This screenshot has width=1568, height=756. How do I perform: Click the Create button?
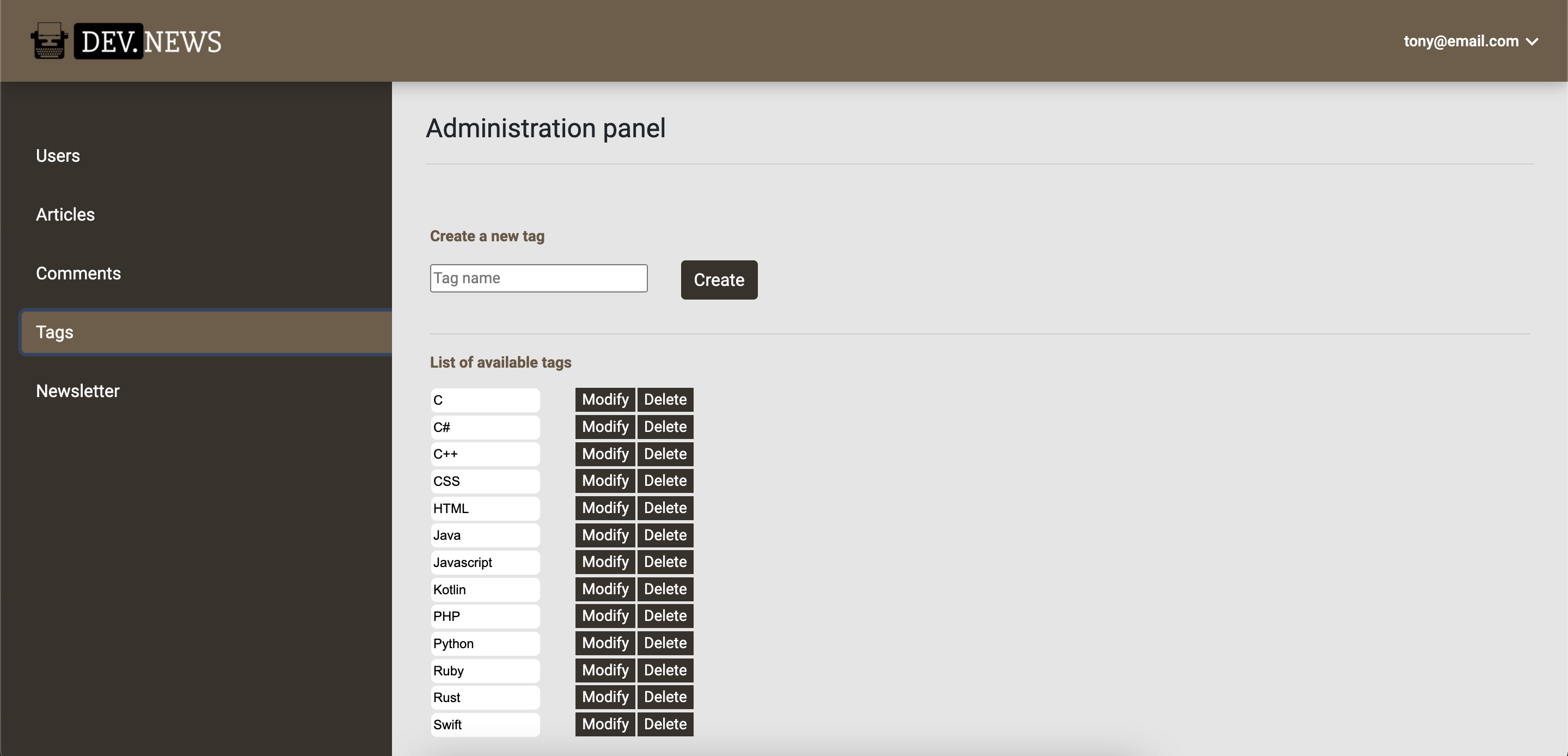coord(719,279)
